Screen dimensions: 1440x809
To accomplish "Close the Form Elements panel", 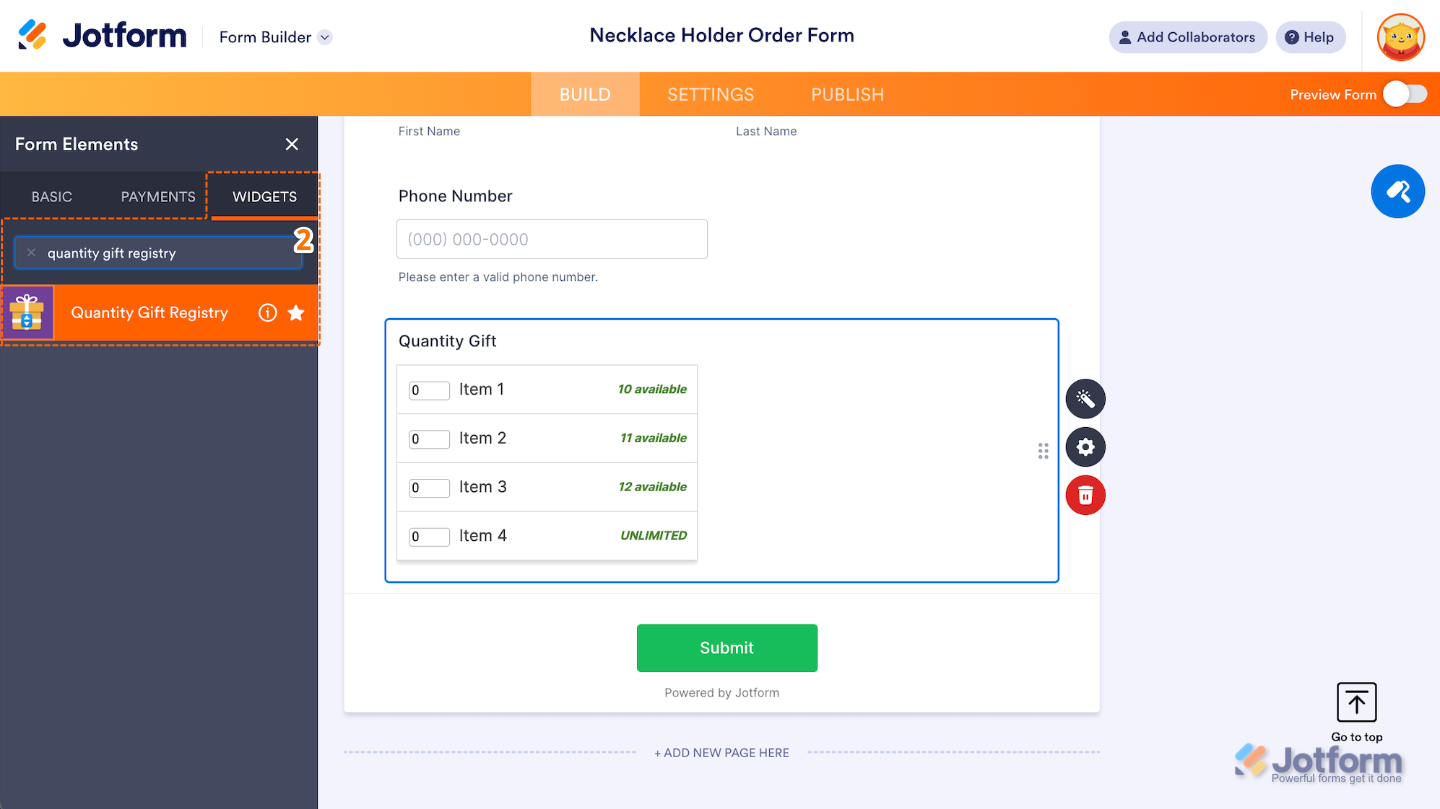I will [x=292, y=144].
